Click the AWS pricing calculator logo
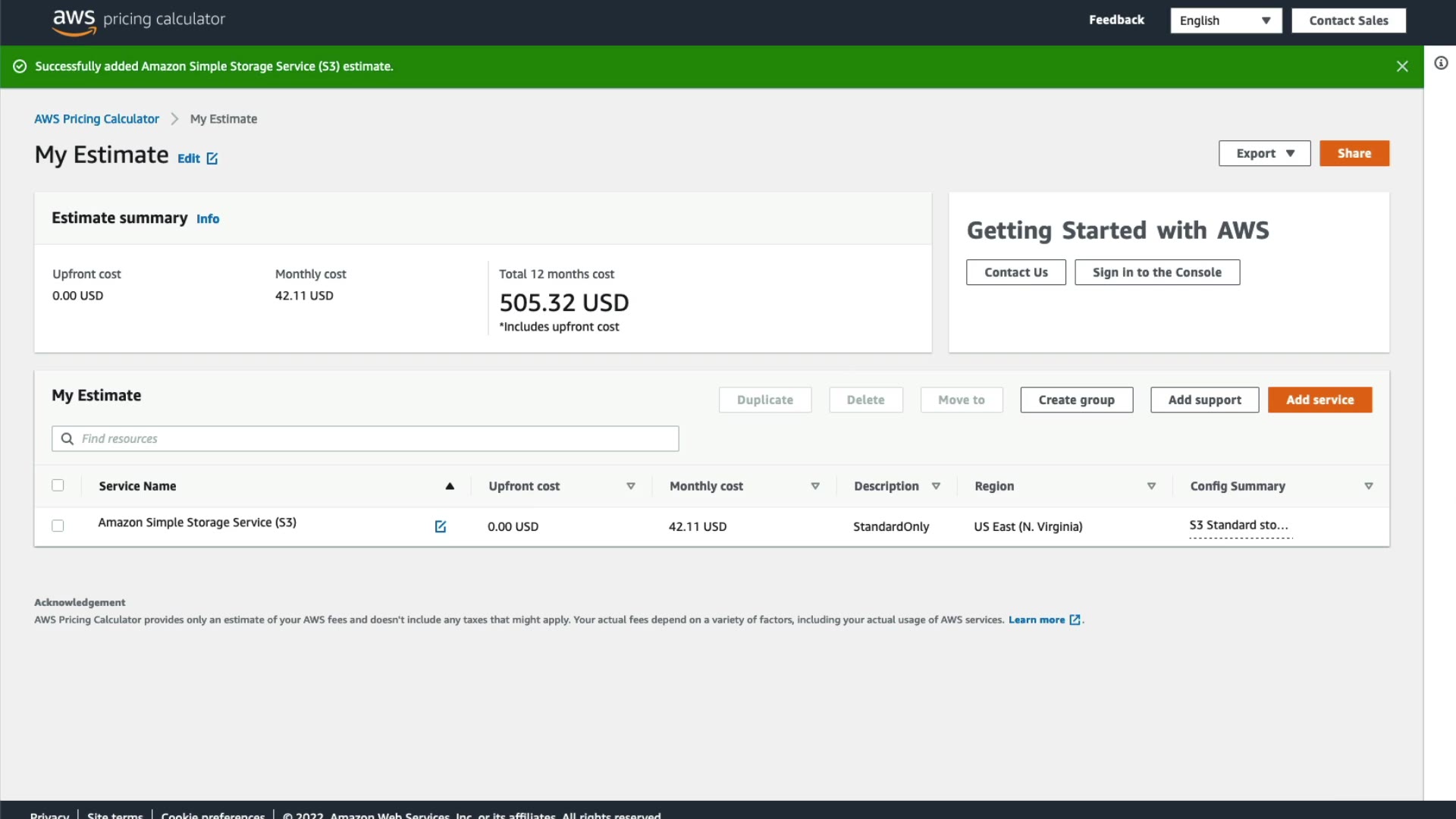The width and height of the screenshot is (1456, 819). tap(139, 20)
